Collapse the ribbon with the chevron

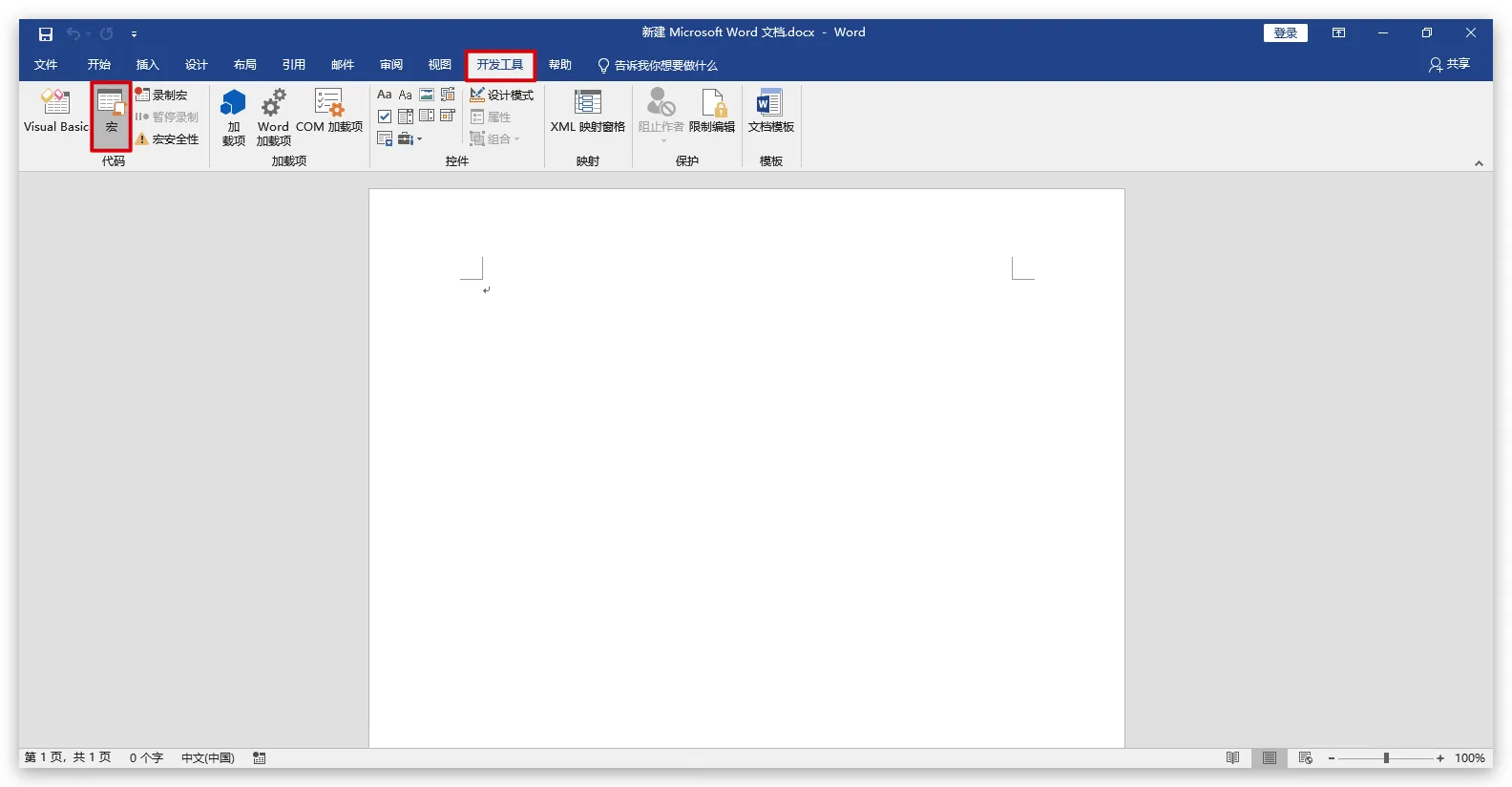1479,163
